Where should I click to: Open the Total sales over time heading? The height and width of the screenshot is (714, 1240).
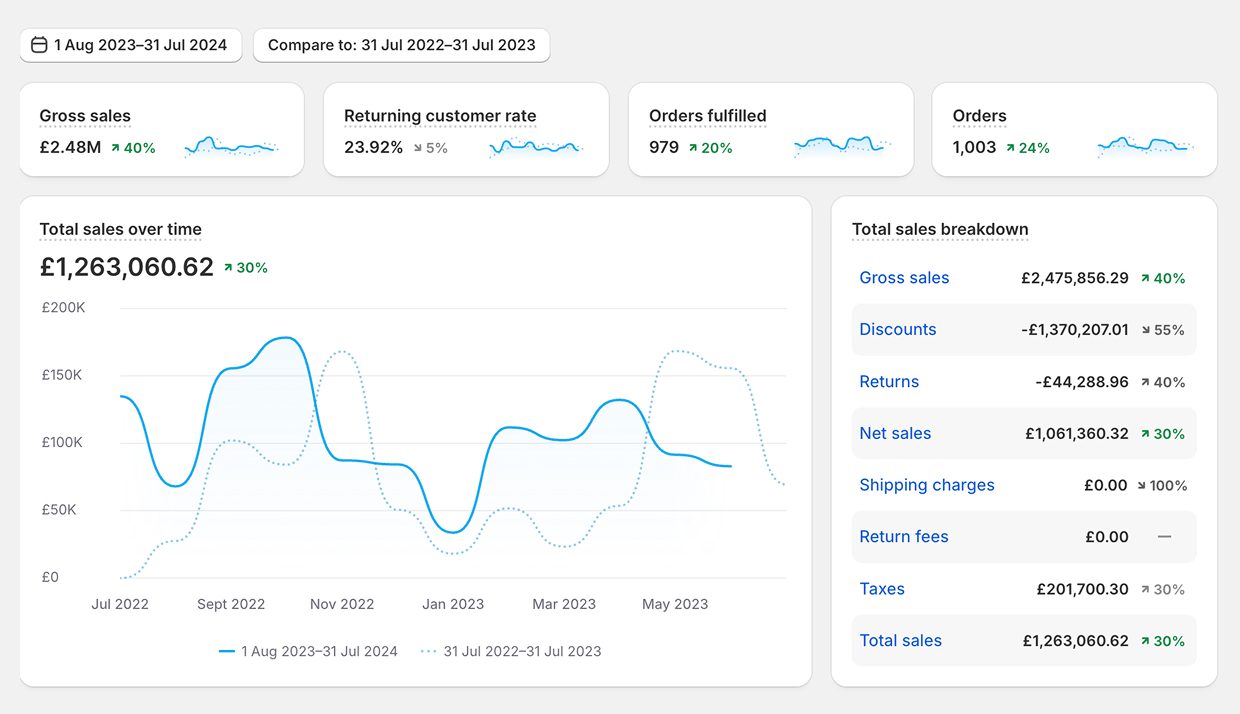pos(120,229)
